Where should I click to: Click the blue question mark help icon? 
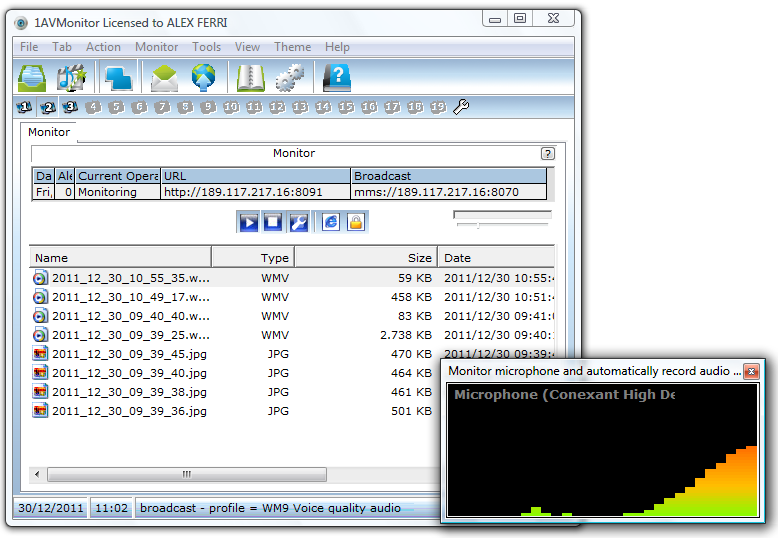337,77
